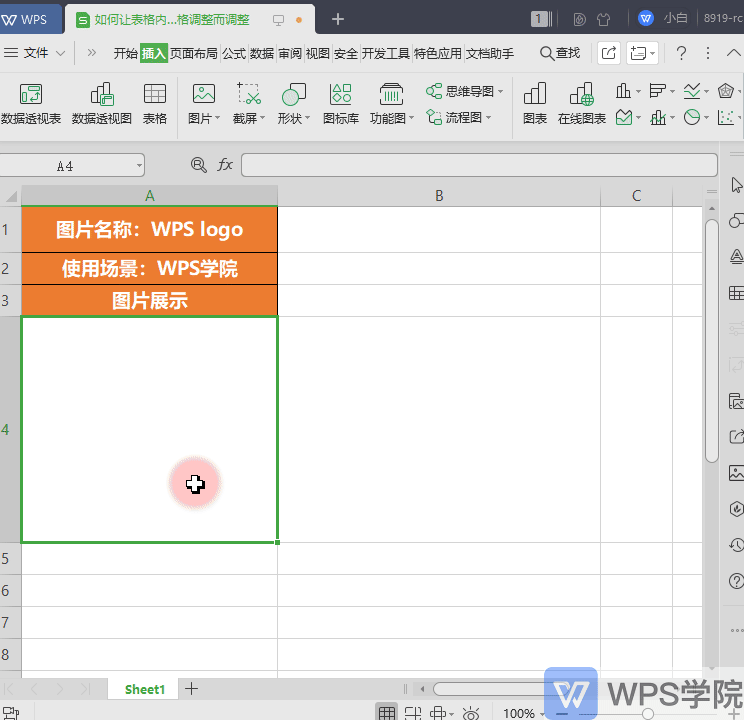Expand the 思维导图 dropdown arrow
This screenshot has width=744, height=720.
500,91
